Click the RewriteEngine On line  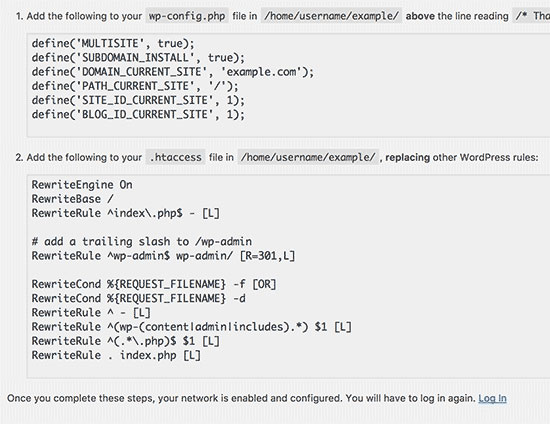82,185
